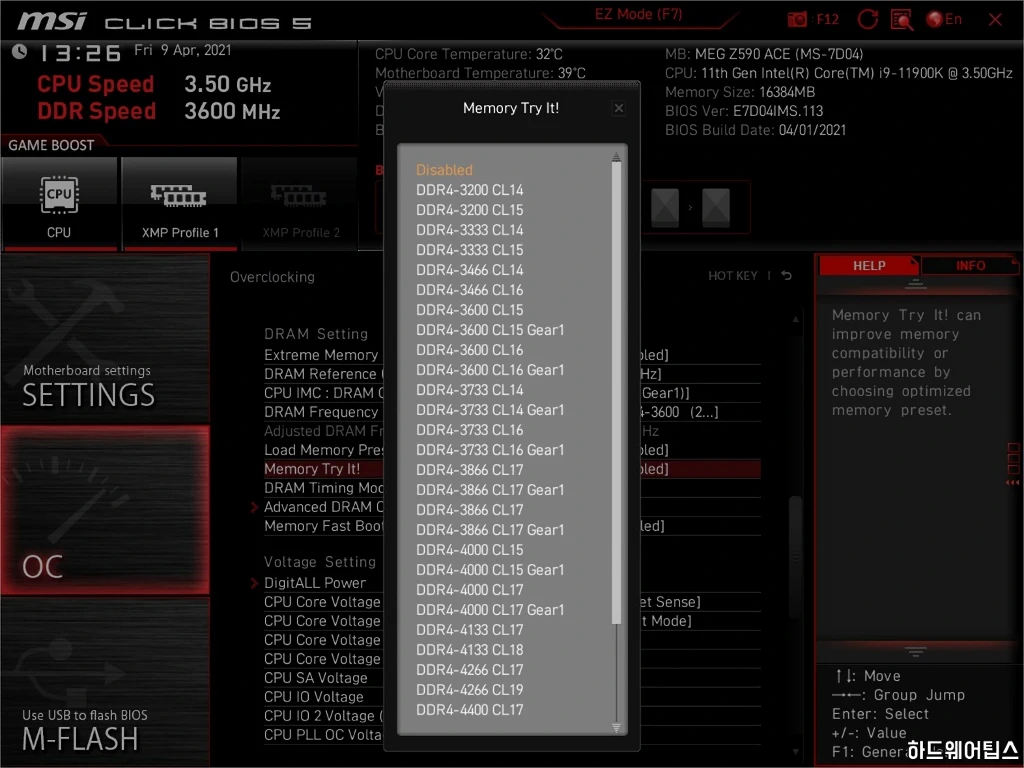The image size is (1024, 768).
Task: Open Motherboard SETTINGS section
Action: [105, 340]
